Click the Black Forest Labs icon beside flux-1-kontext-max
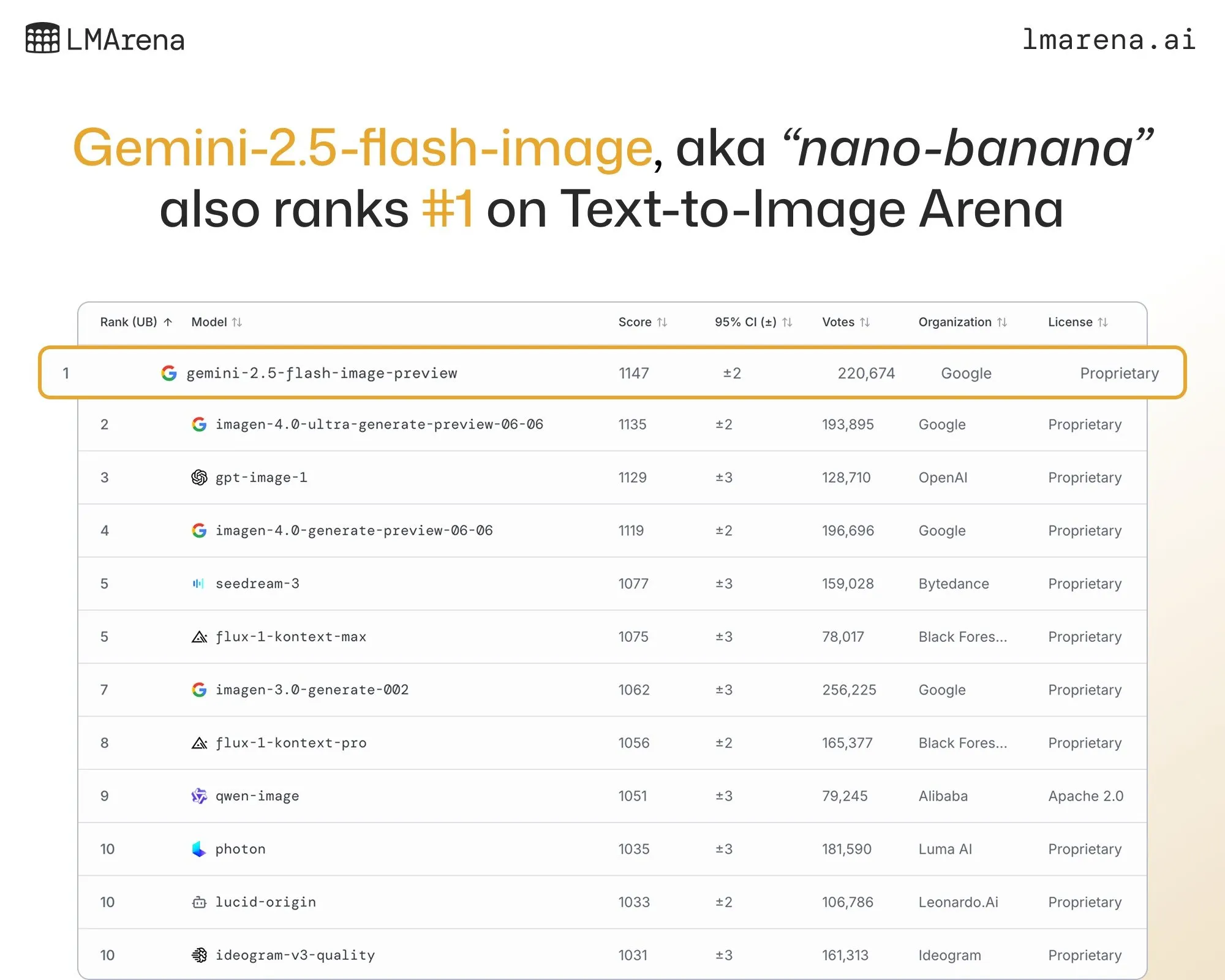Screen dimensions: 1225x980 198,636
